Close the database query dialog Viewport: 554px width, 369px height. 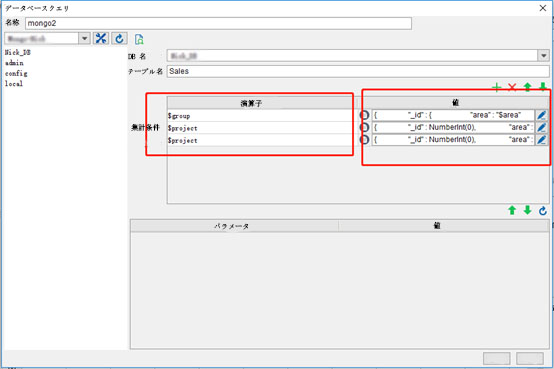pos(543,8)
